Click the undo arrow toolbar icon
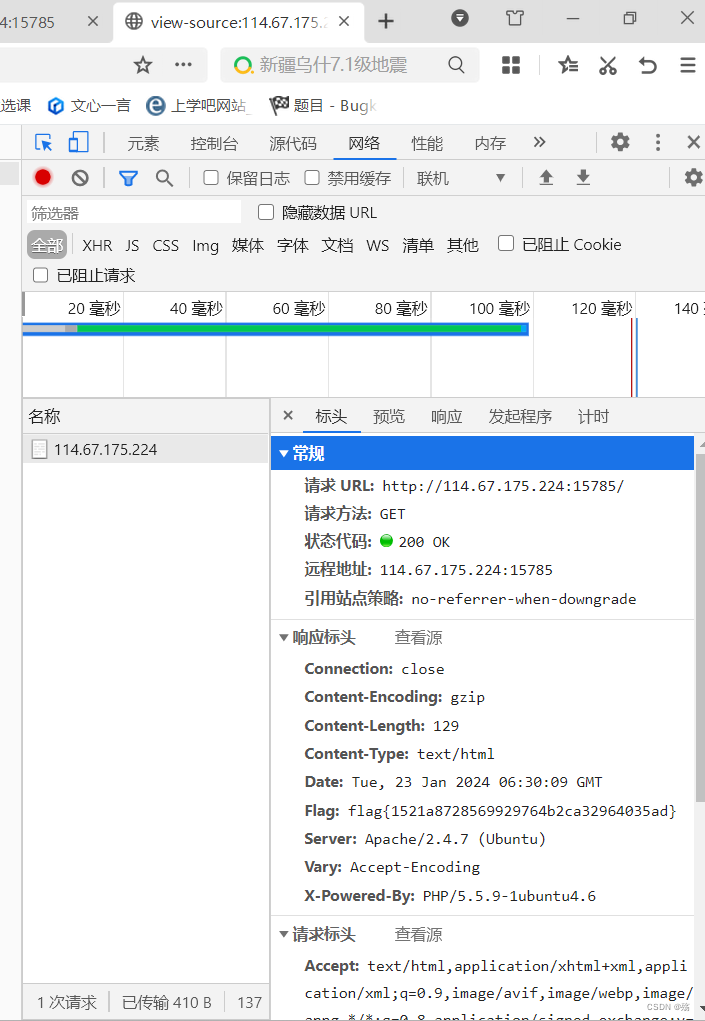 tap(647, 65)
